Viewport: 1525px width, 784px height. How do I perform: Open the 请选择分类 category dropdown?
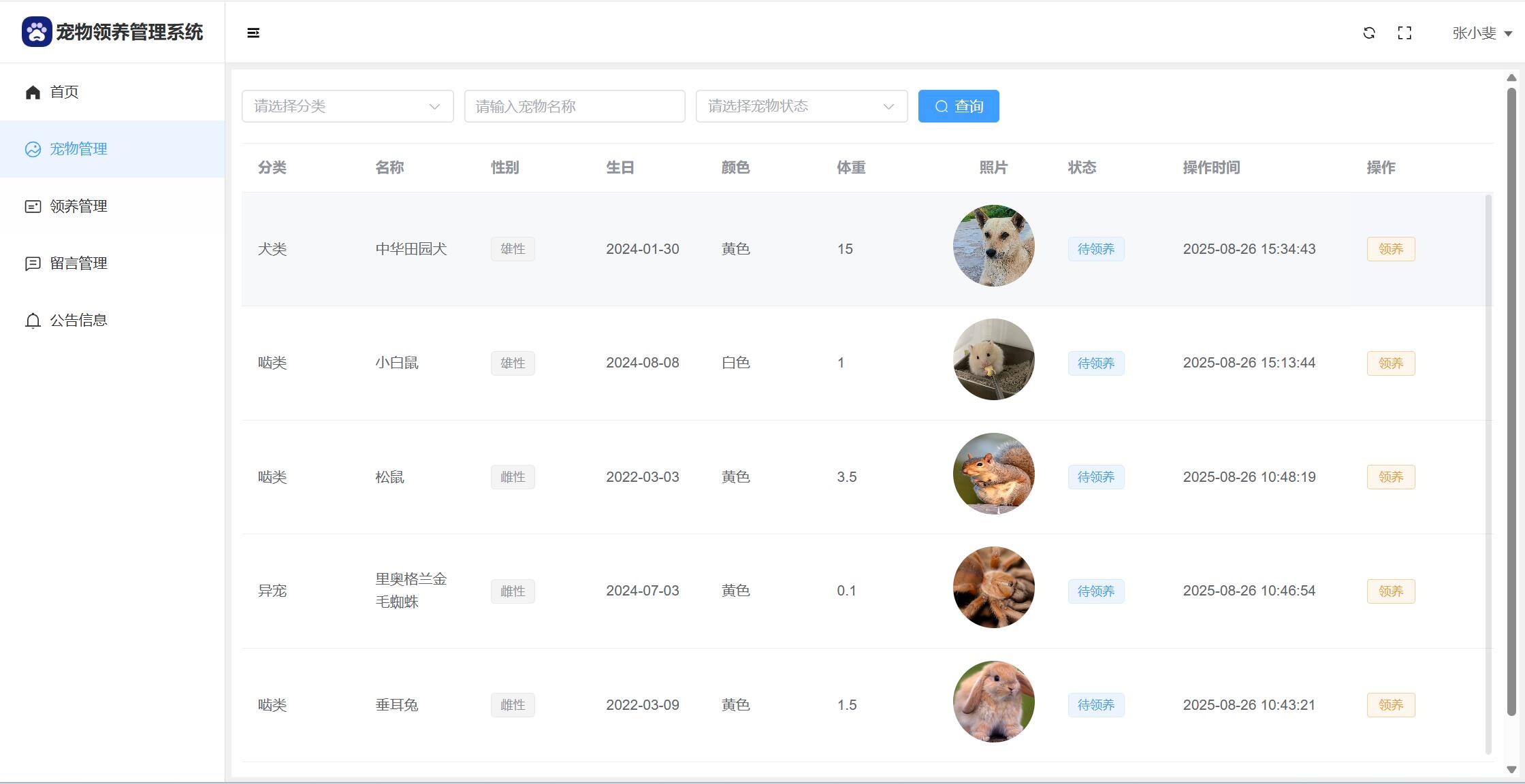point(347,106)
